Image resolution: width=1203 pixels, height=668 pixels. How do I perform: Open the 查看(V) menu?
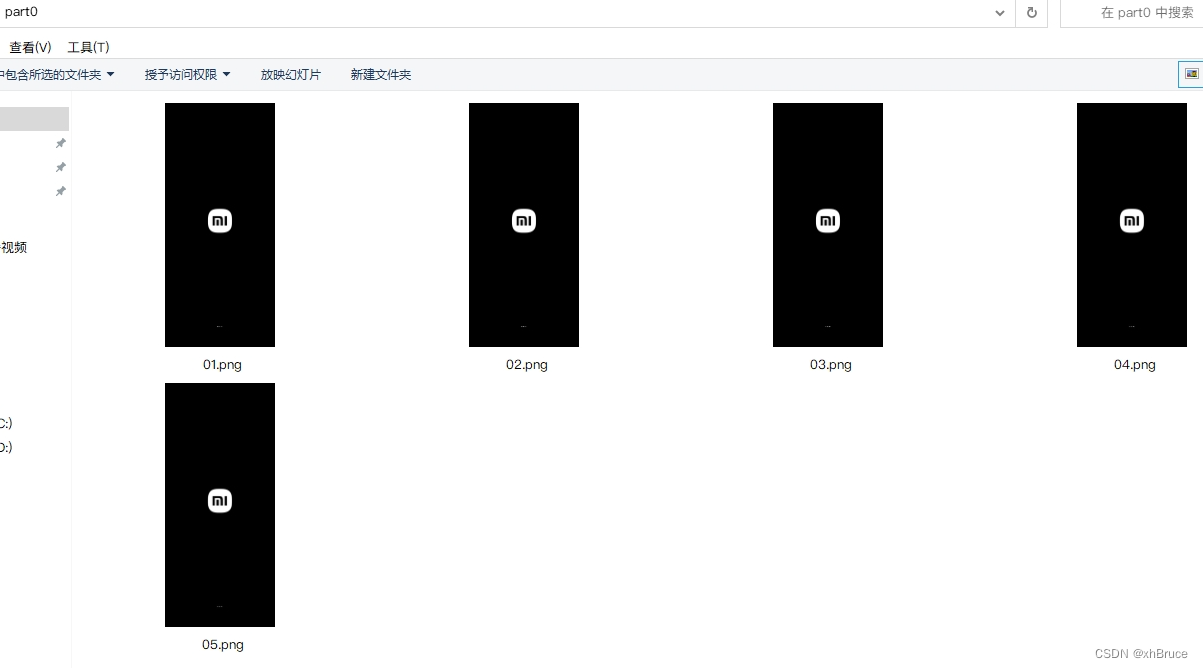[30, 47]
